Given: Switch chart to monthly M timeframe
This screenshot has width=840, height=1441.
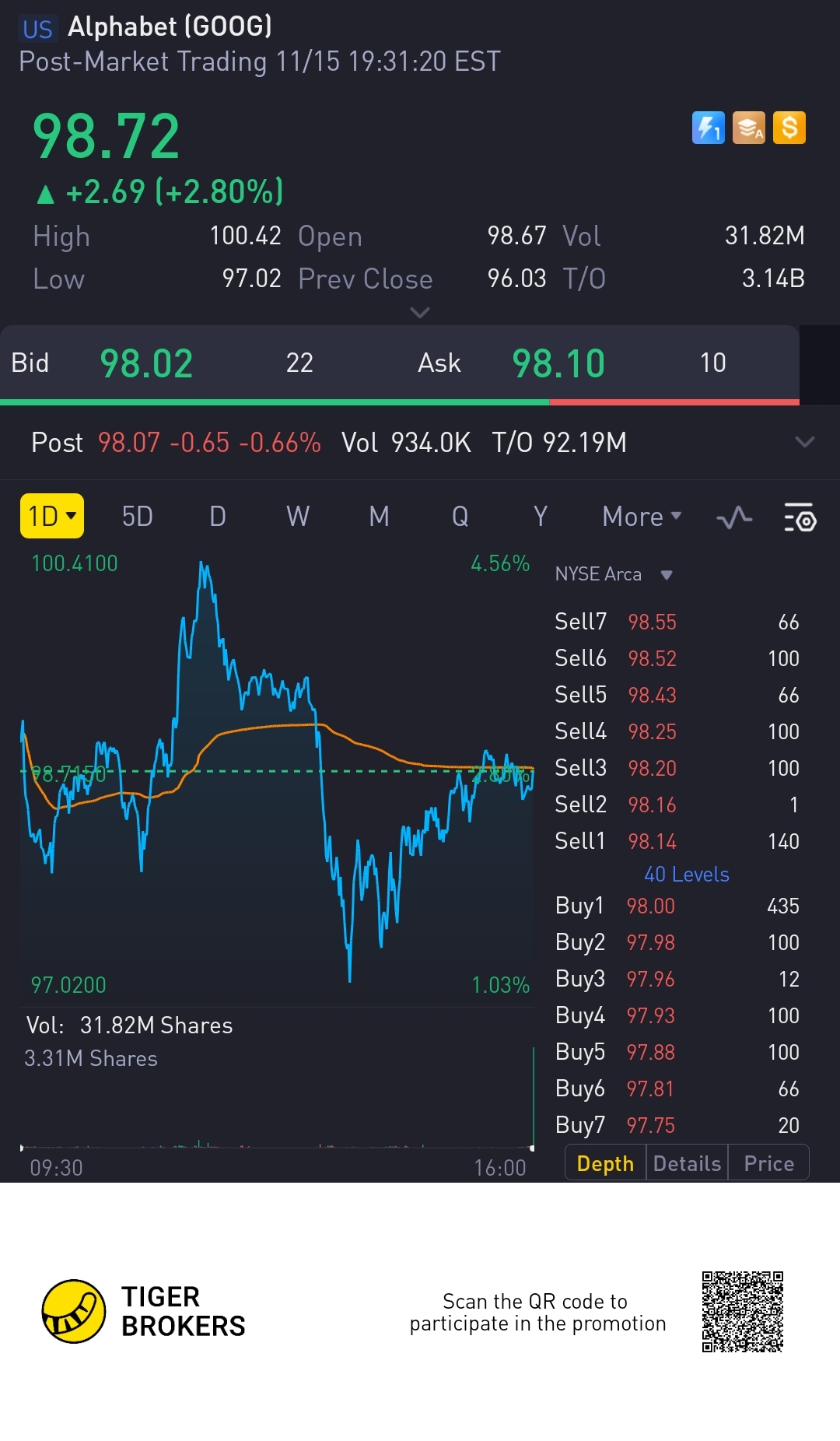Looking at the screenshot, I should point(379,517).
